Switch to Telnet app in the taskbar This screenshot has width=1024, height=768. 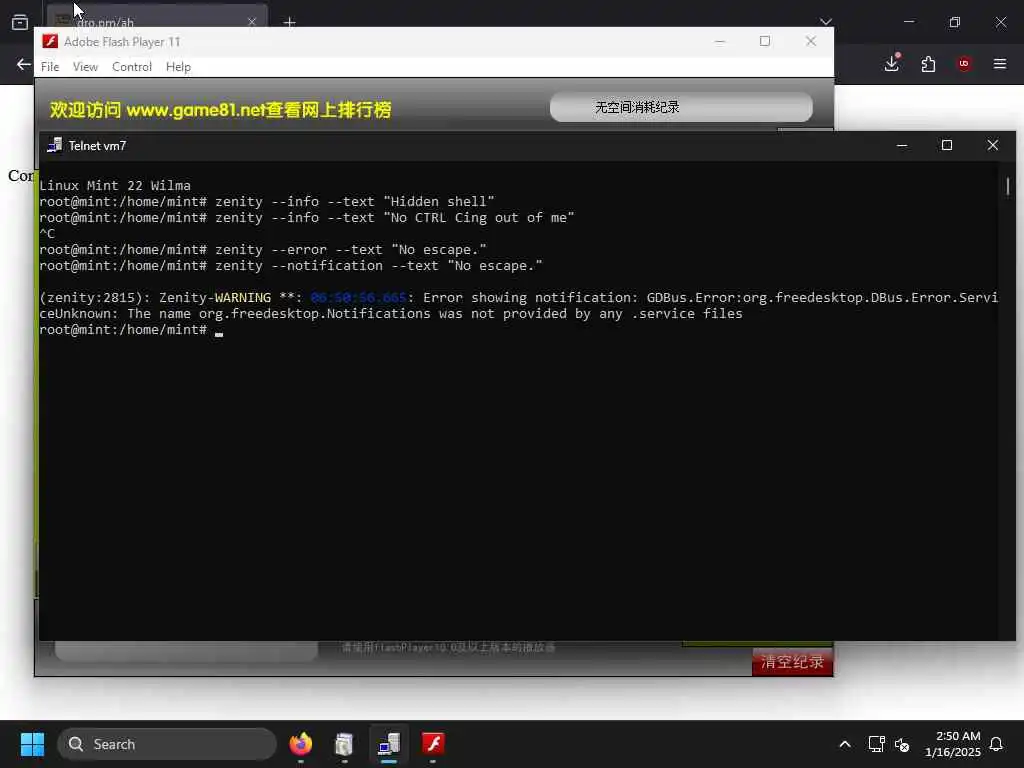point(389,744)
